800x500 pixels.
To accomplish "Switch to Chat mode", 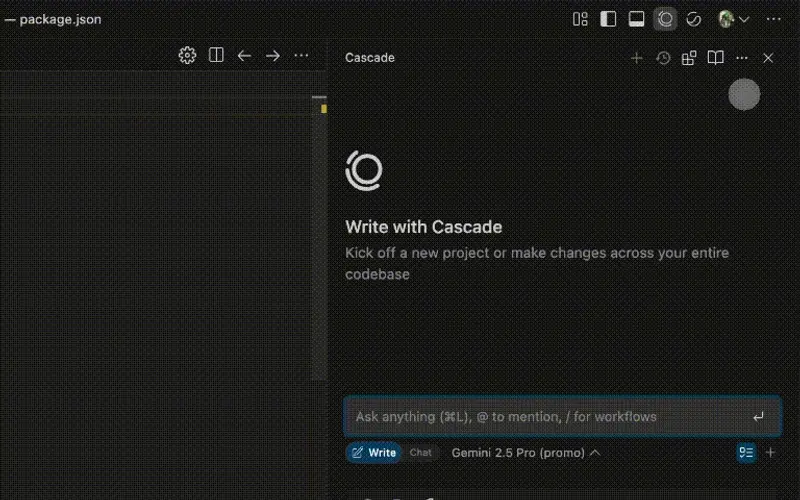I will pos(420,453).
